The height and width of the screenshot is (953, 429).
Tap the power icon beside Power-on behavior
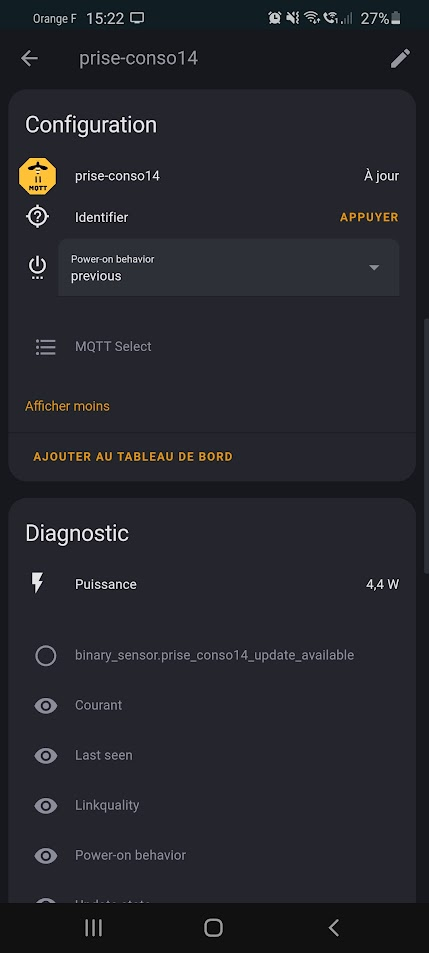tap(38, 267)
